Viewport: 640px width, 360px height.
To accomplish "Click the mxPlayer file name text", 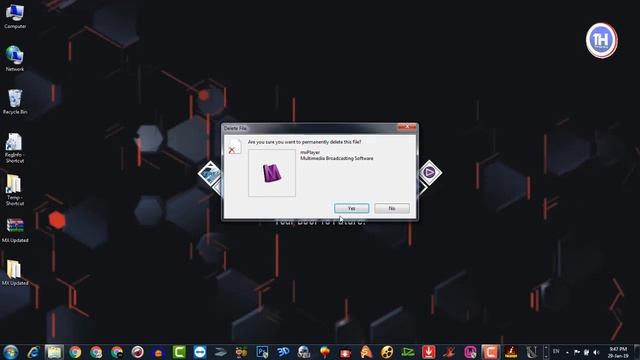I will (x=310, y=152).
